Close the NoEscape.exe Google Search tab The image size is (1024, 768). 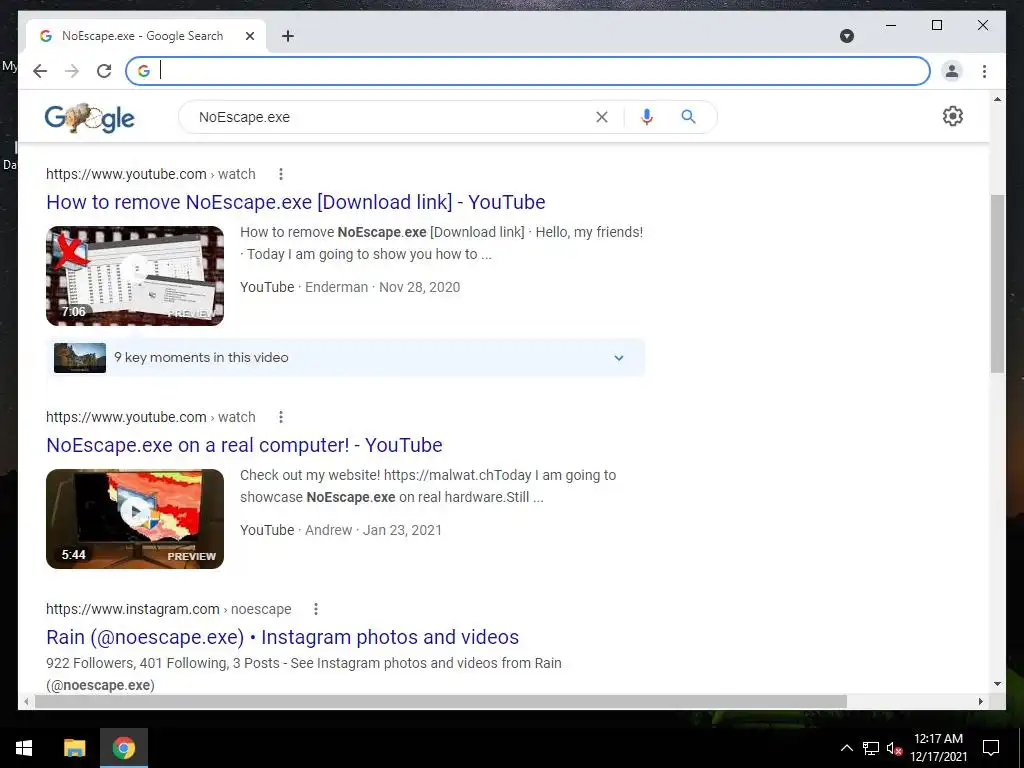249,36
